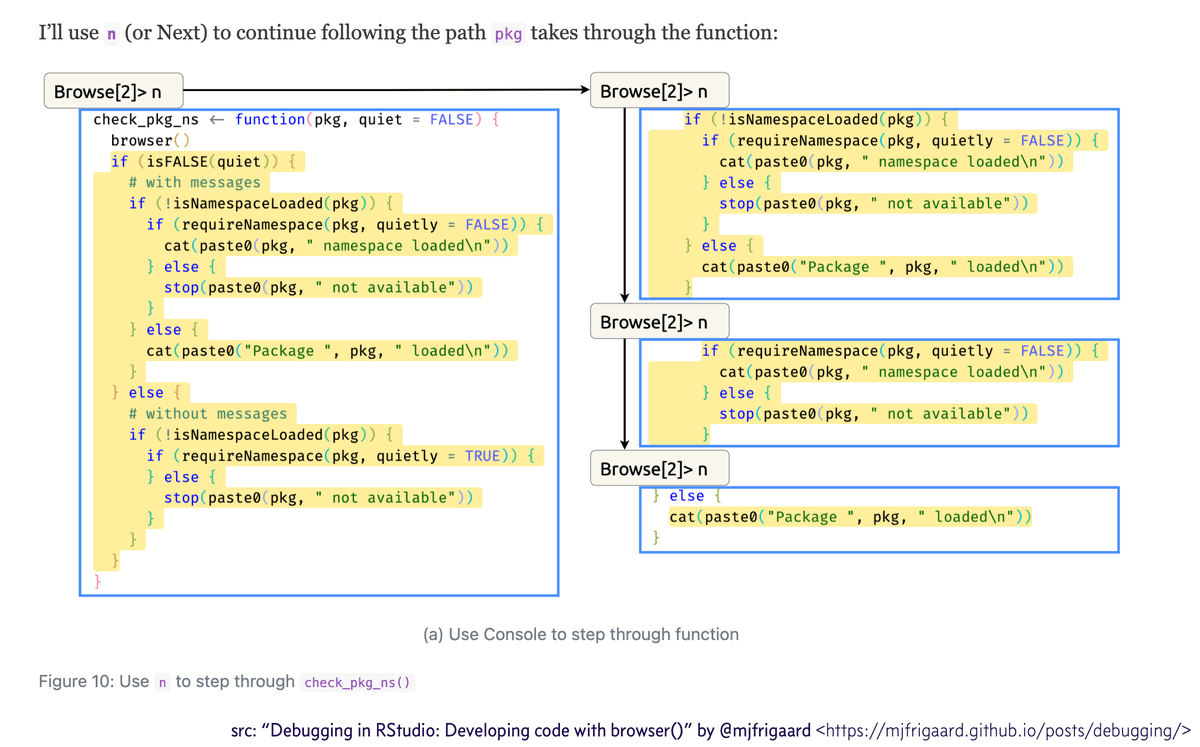Click the 'Browse[2]> n' label above the check_pkg_ns code
This screenshot has width=1200, height=747.
click(113, 91)
